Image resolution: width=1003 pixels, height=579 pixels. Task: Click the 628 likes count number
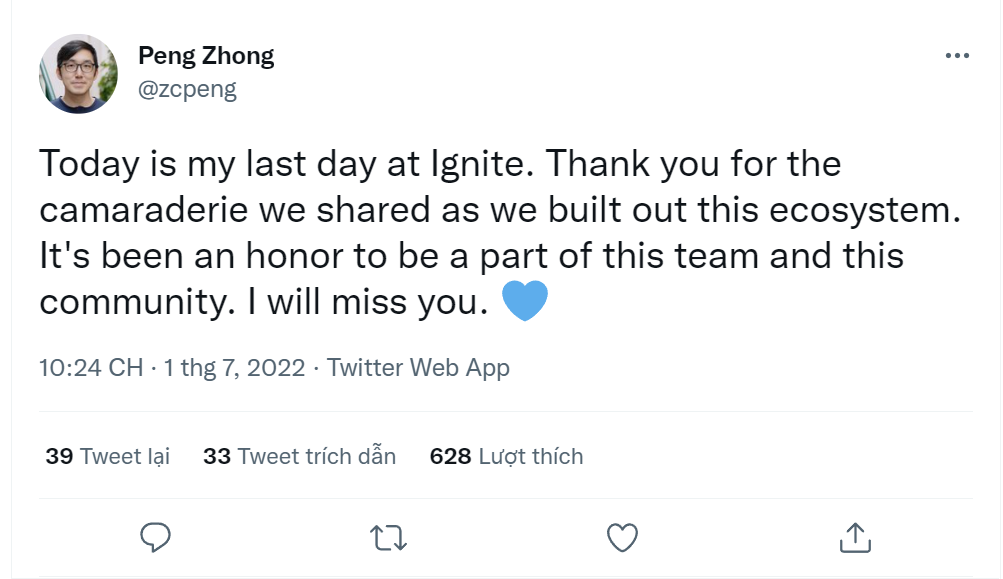pyautogui.click(x=450, y=457)
